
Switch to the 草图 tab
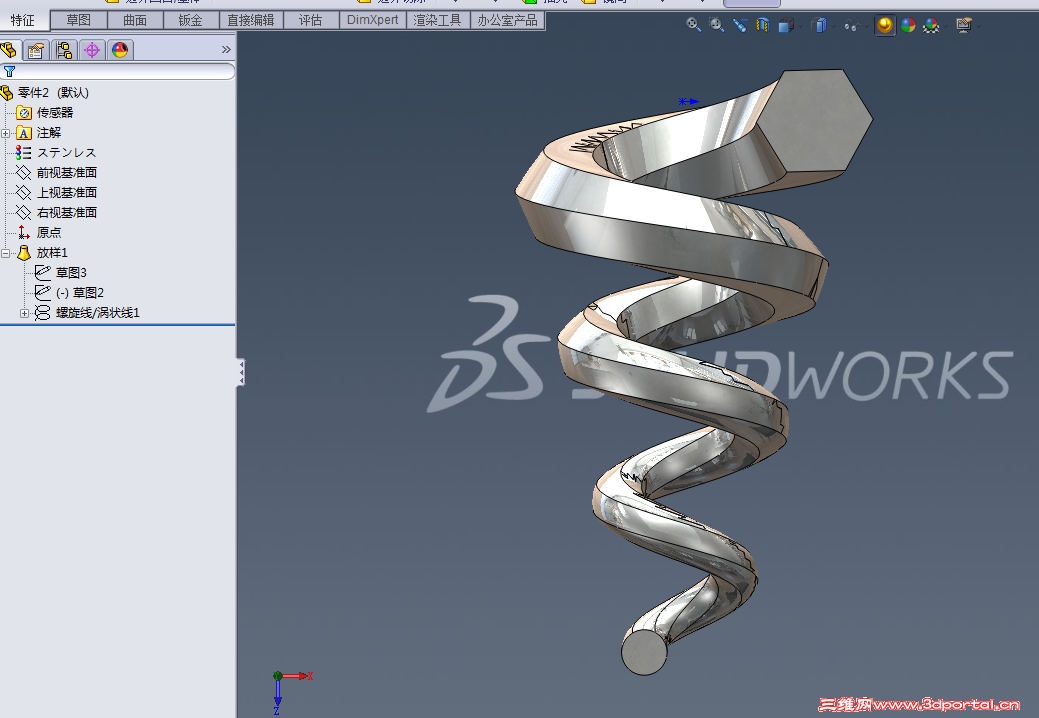(78, 21)
